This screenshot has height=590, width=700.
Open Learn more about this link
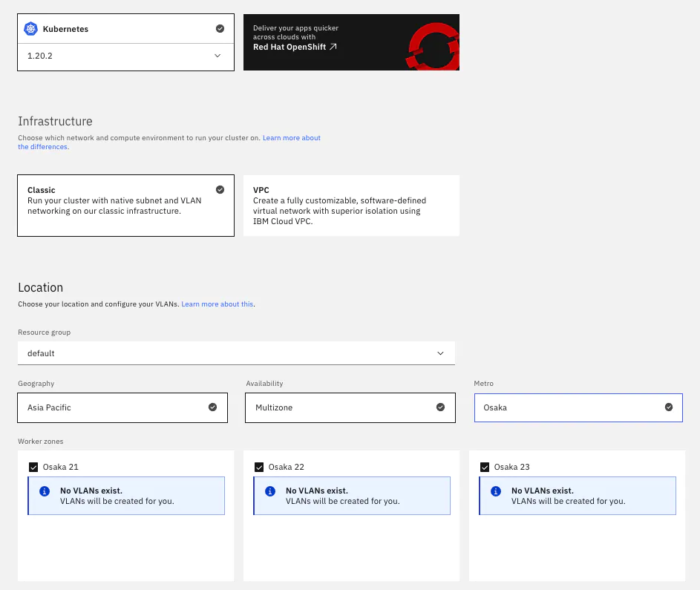pyautogui.click(x=218, y=304)
